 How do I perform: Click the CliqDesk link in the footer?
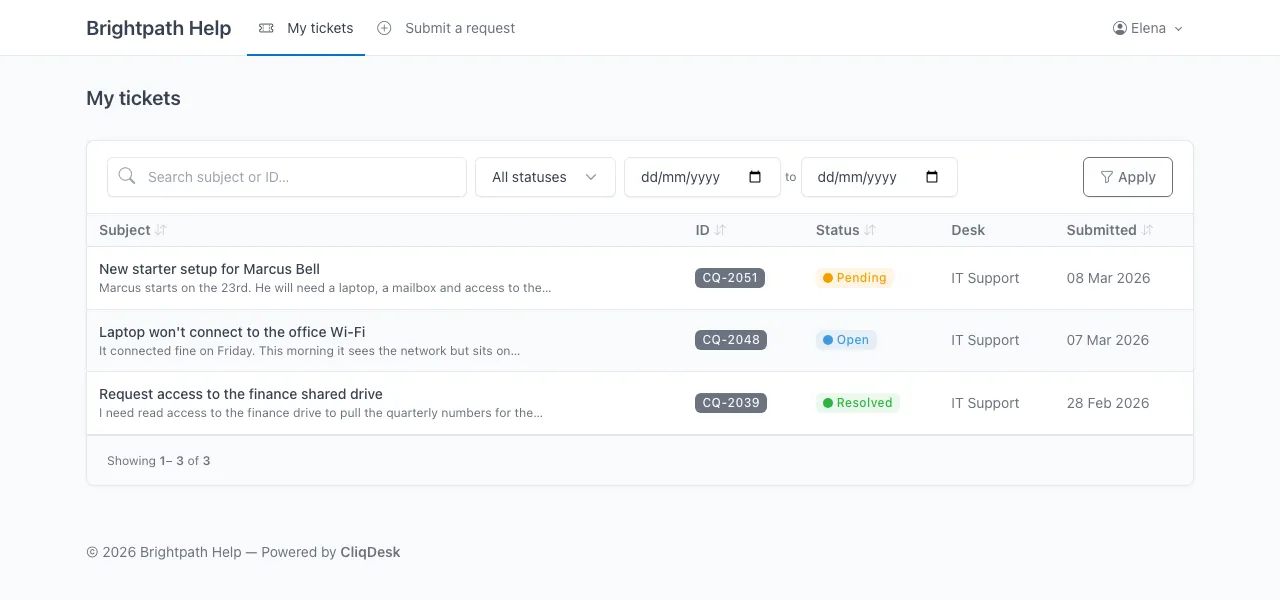click(370, 552)
